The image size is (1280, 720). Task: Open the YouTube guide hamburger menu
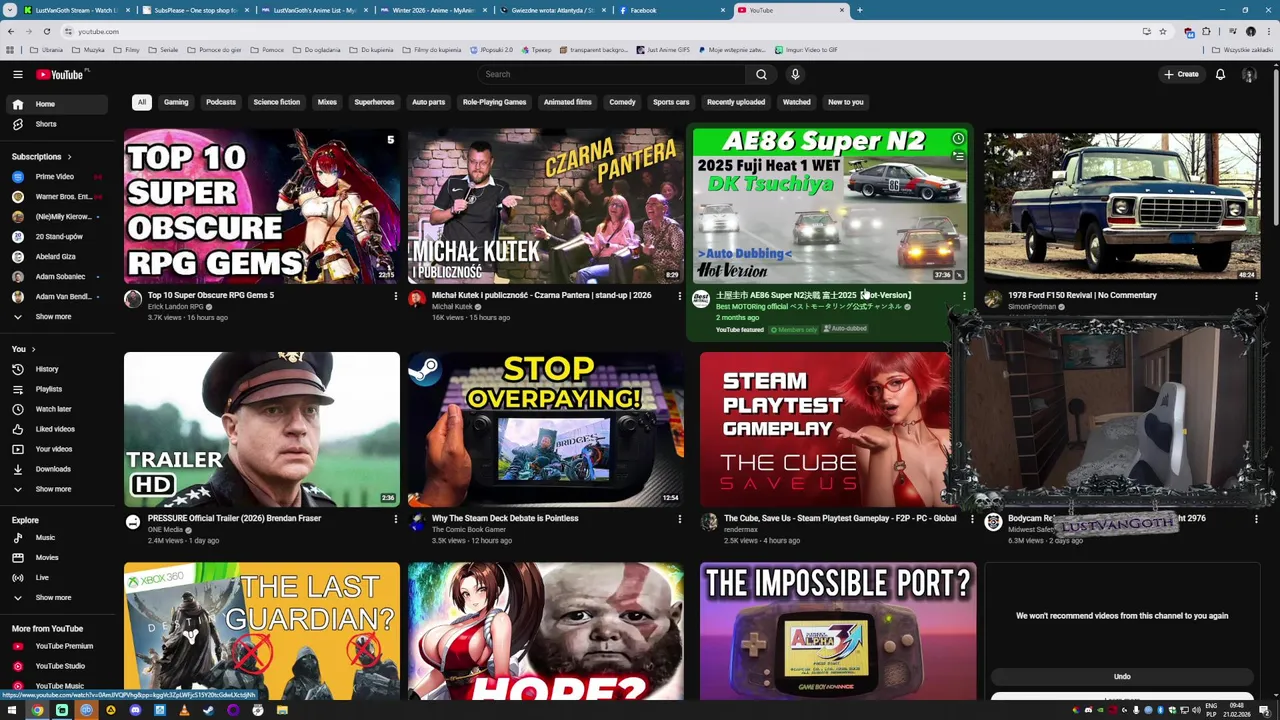(x=18, y=74)
